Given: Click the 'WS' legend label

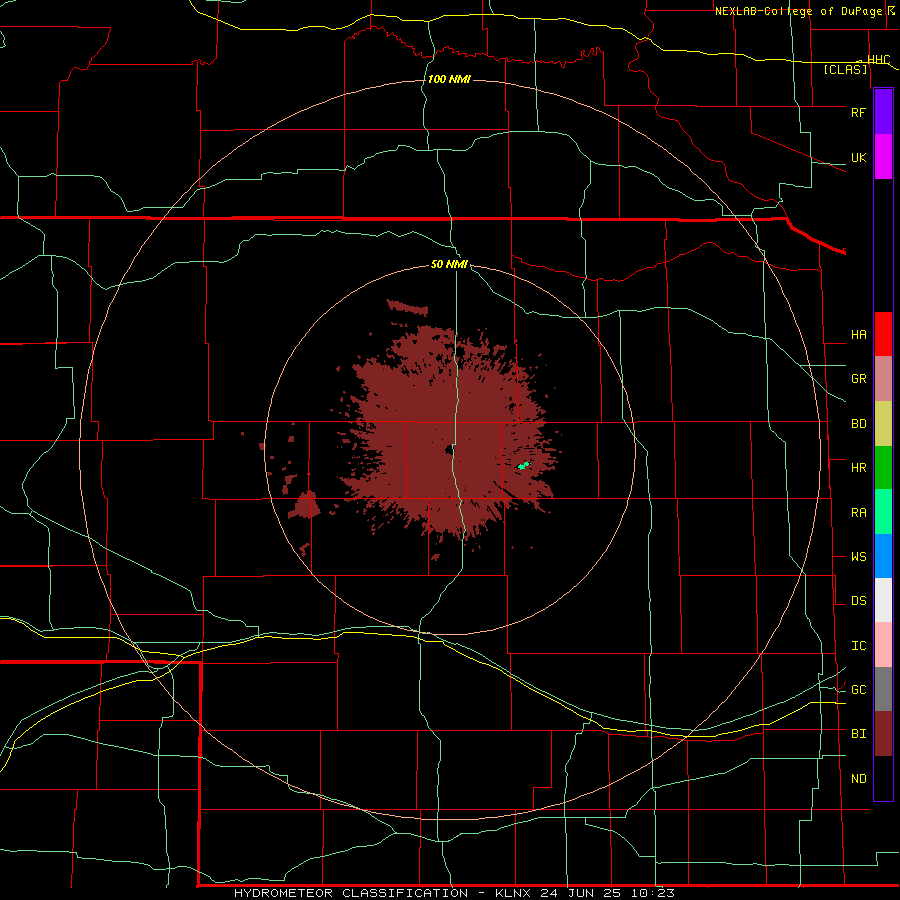Looking at the screenshot, I should 858,557.
